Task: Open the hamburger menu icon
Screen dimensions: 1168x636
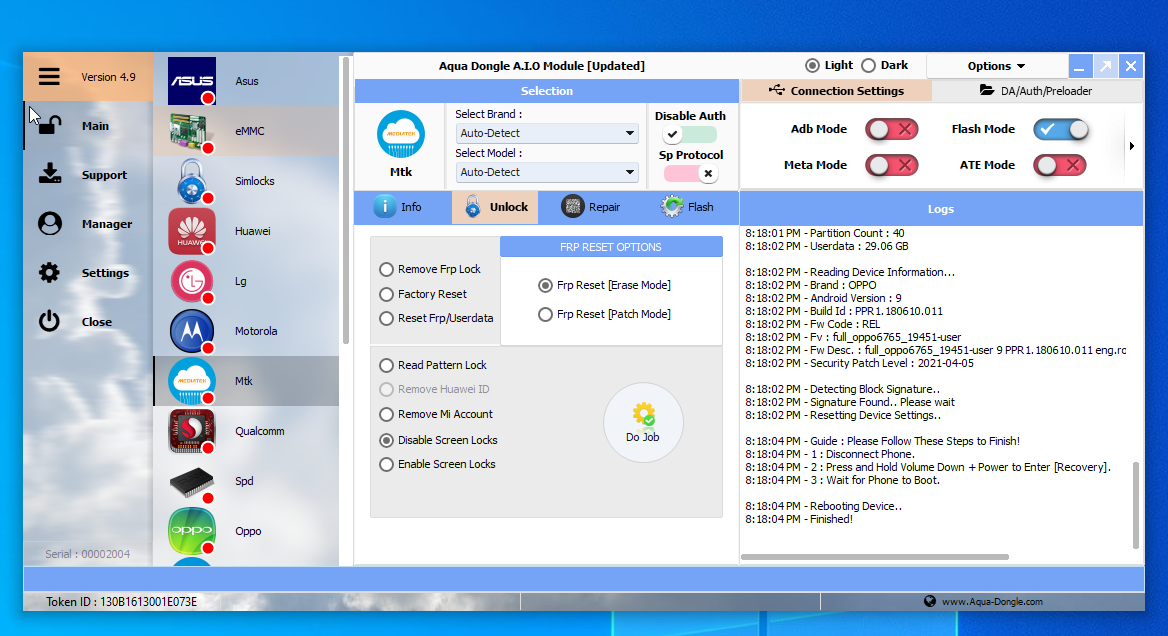Action: [49, 77]
